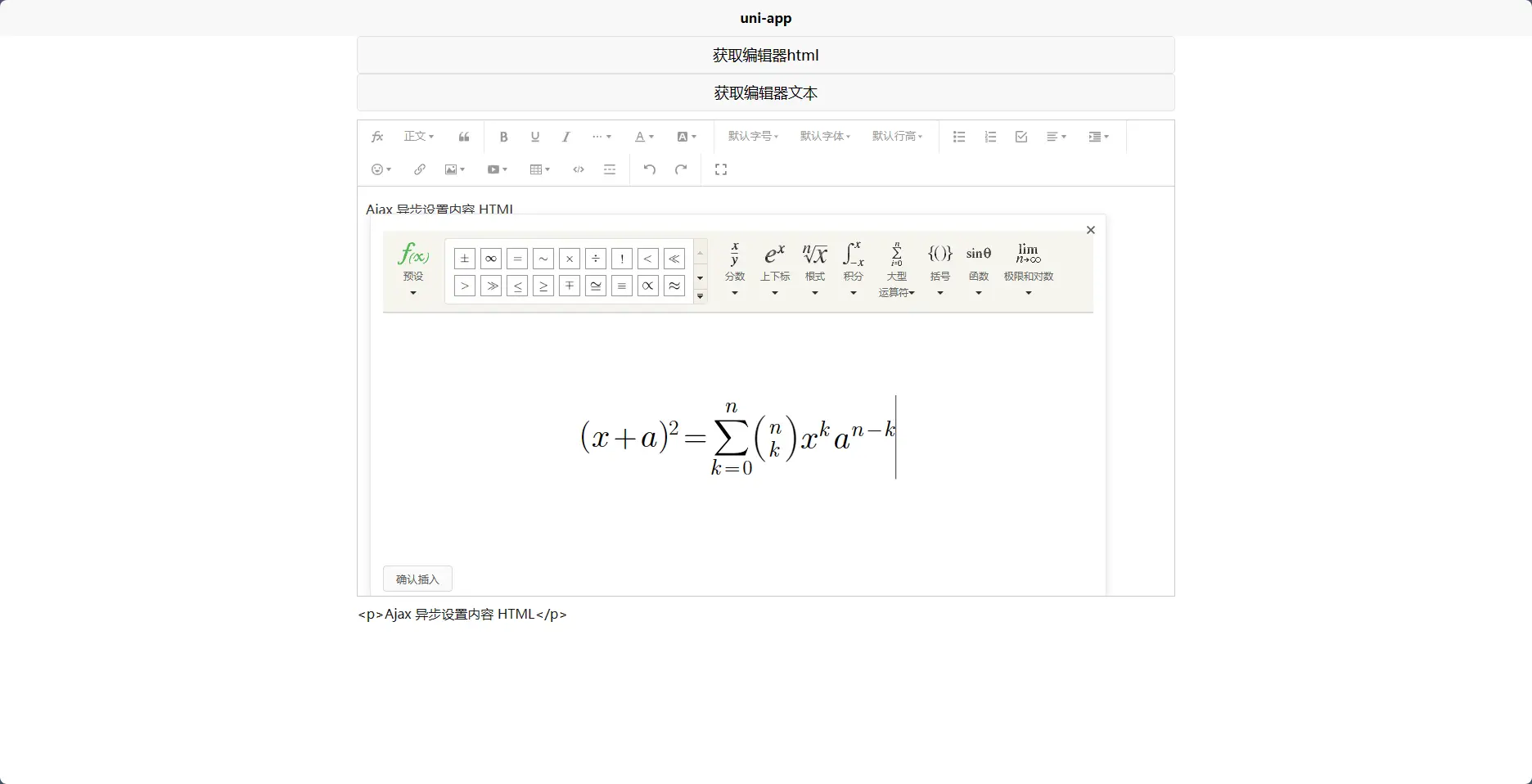Click the formula (fx) toolbar icon
1532x784 pixels.
[x=377, y=137]
